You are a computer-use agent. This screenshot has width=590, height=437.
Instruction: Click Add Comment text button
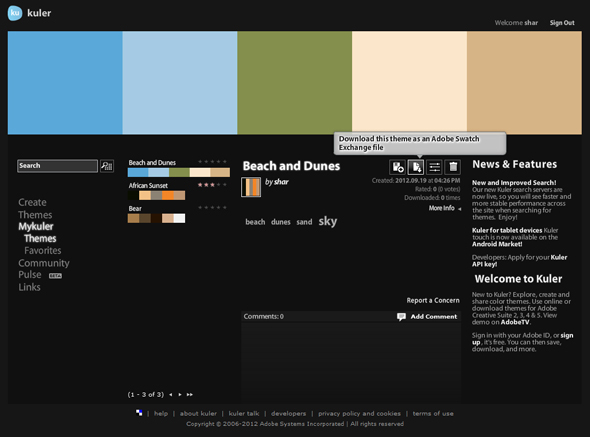click(x=434, y=317)
